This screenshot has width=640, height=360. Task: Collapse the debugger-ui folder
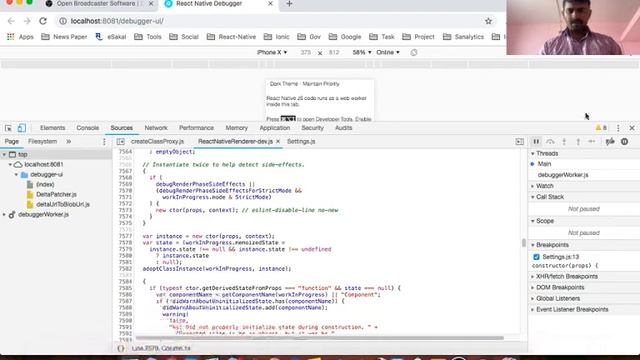pos(16,175)
